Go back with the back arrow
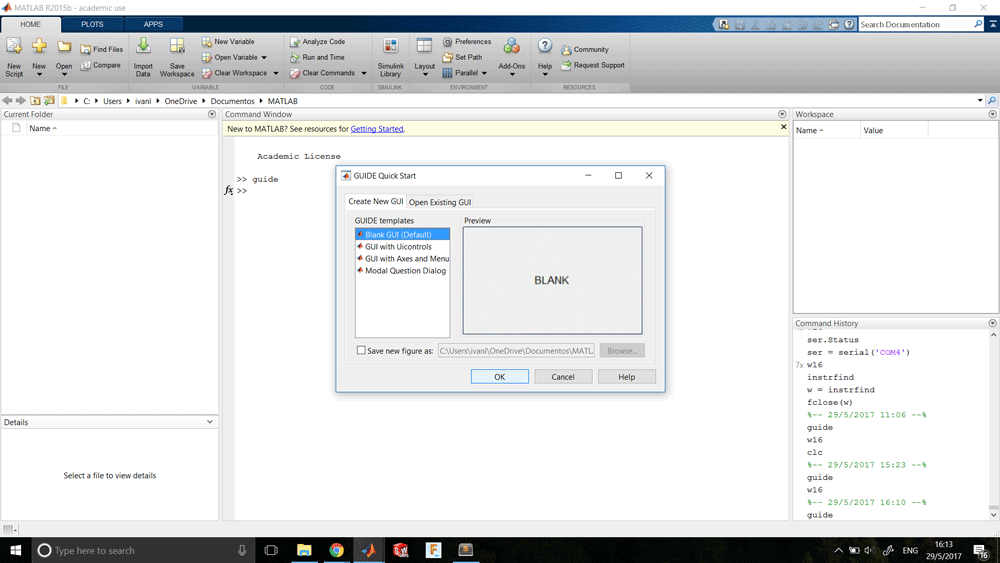The image size is (1000, 563). (x=7, y=101)
